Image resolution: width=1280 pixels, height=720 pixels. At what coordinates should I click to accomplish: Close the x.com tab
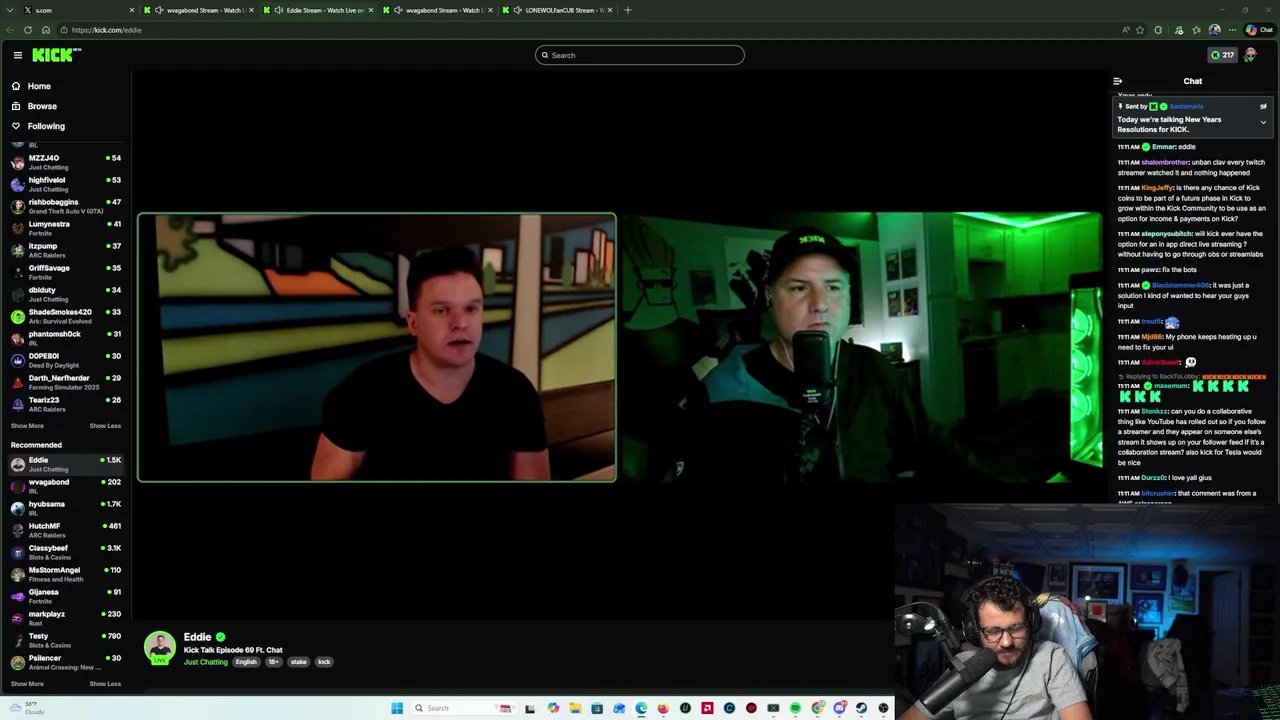click(x=131, y=10)
